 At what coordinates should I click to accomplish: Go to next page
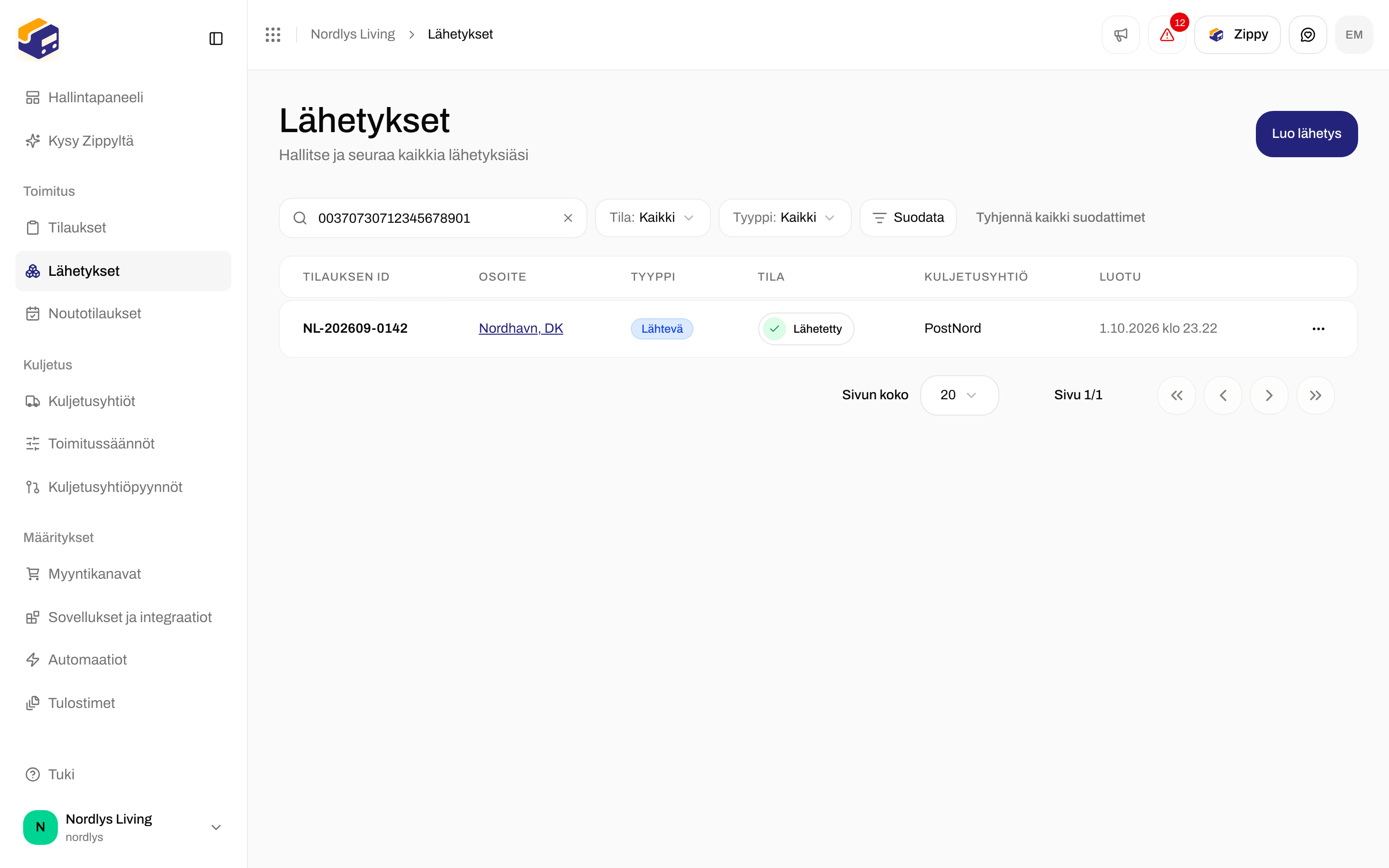tap(1269, 395)
